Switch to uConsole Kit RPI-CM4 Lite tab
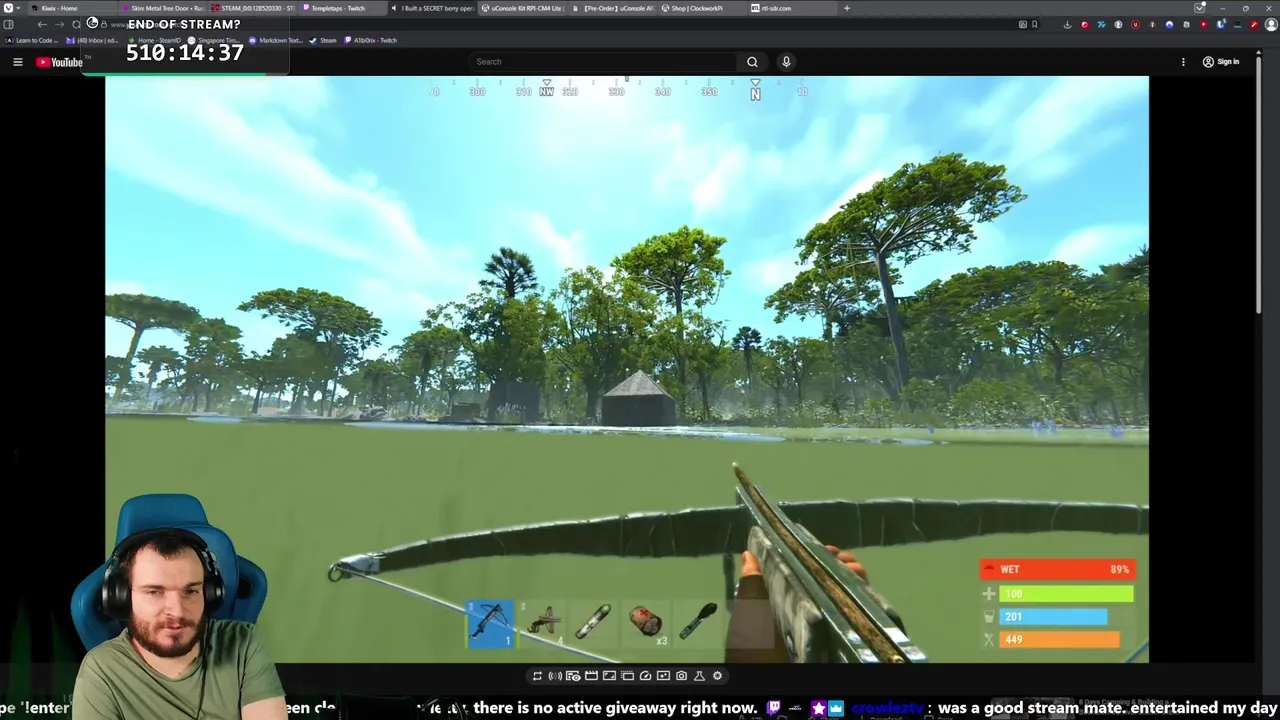The width and height of the screenshot is (1280, 720). point(522,8)
